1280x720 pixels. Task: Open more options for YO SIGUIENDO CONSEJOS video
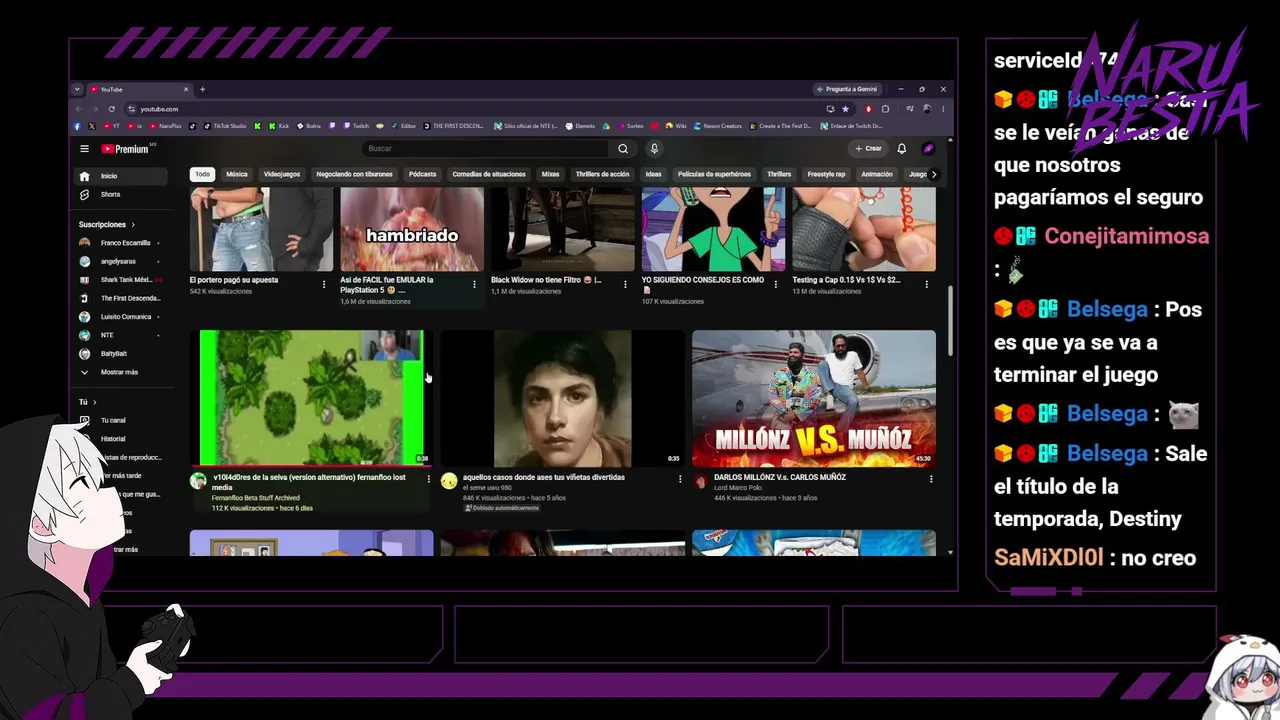tap(776, 284)
